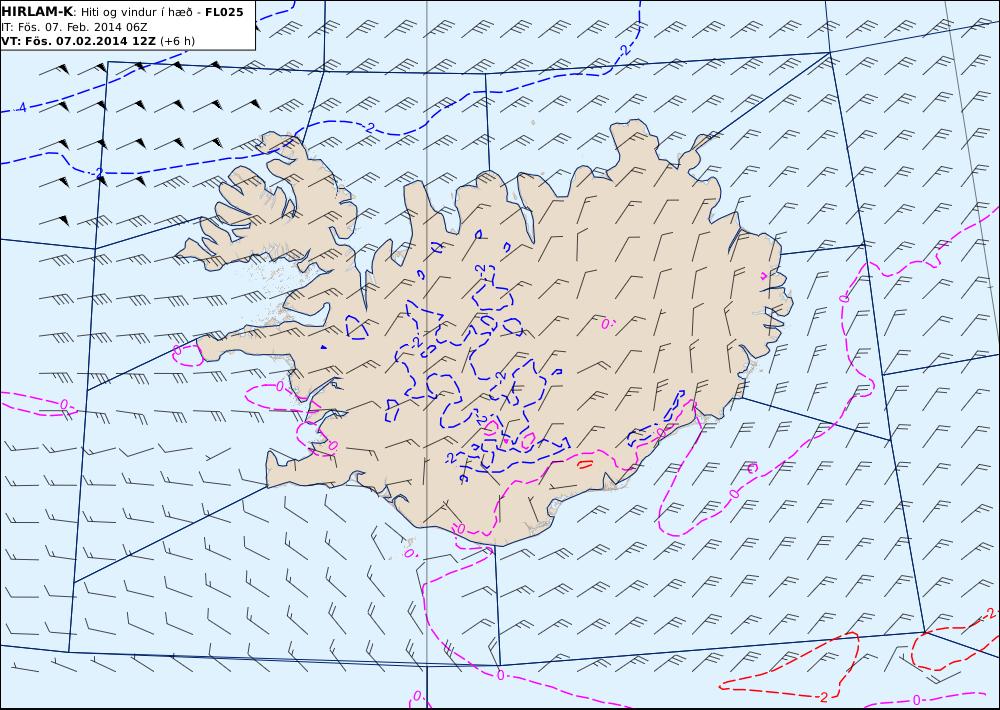Click the 'IT: Fös. 07. Feb. 2014 06Z' line
The image size is (1000, 710).
coord(75,27)
